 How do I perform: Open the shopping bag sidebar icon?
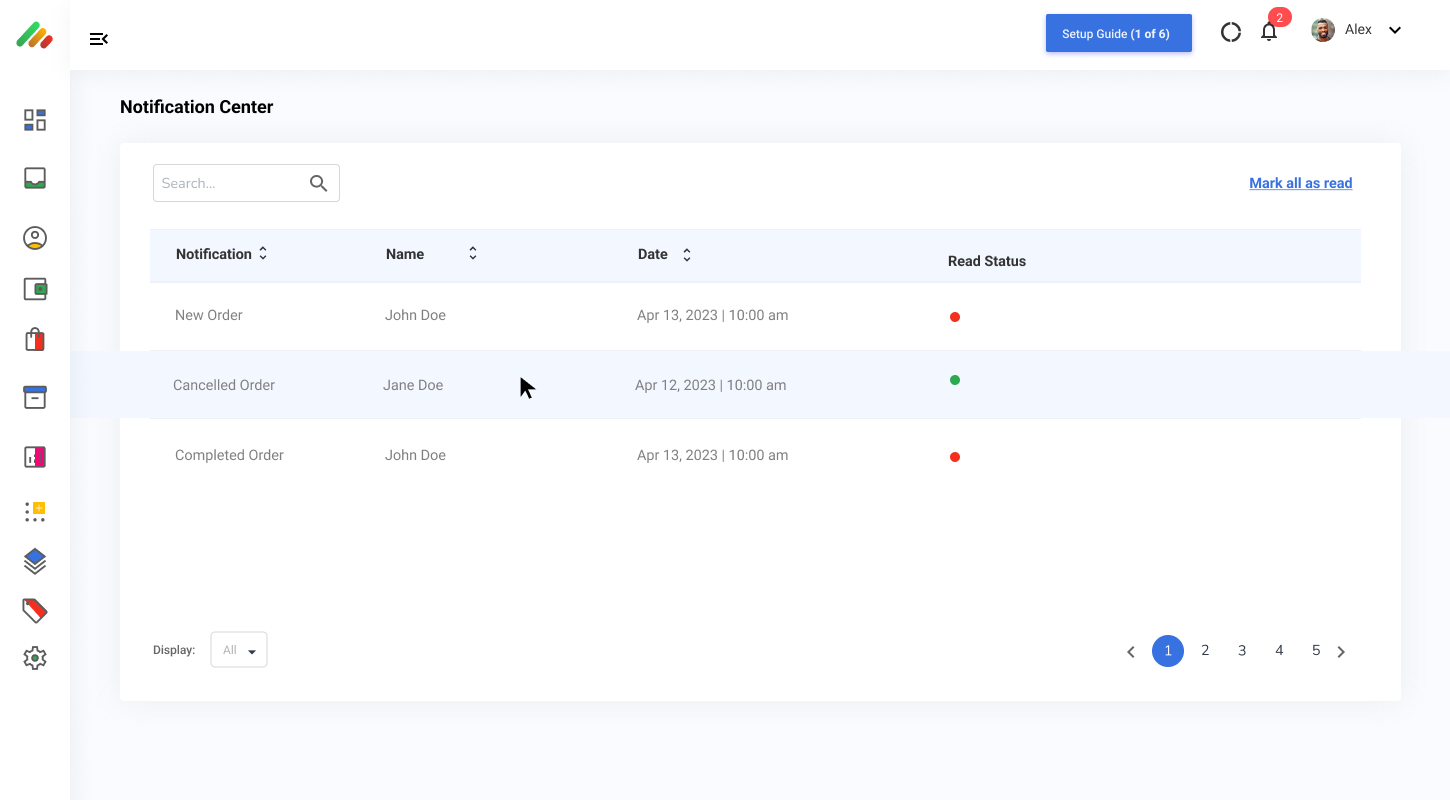point(35,339)
